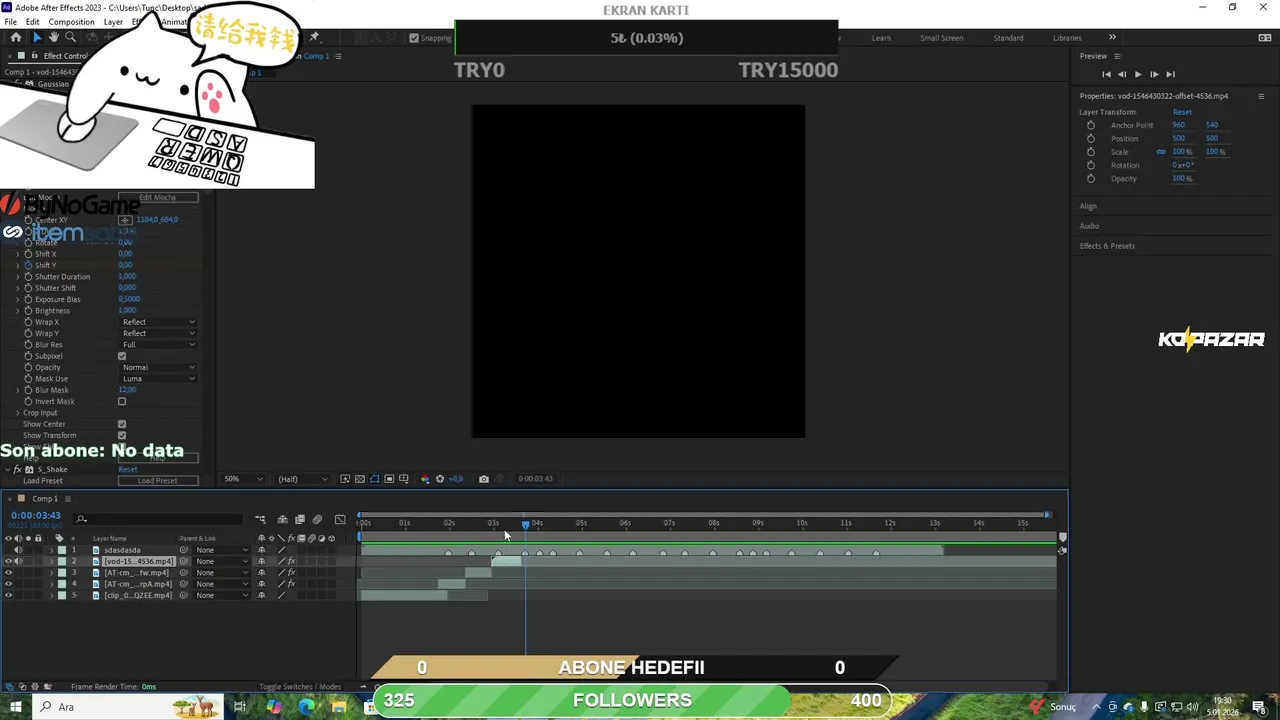The height and width of the screenshot is (720, 1280).
Task: Enable motion blur for the timeline
Action: point(317,519)
